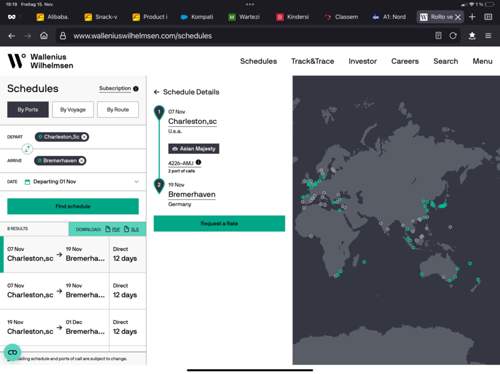Remove Charleston,Sc departure chip
The image size is (500, 374).
coord(84,137)
